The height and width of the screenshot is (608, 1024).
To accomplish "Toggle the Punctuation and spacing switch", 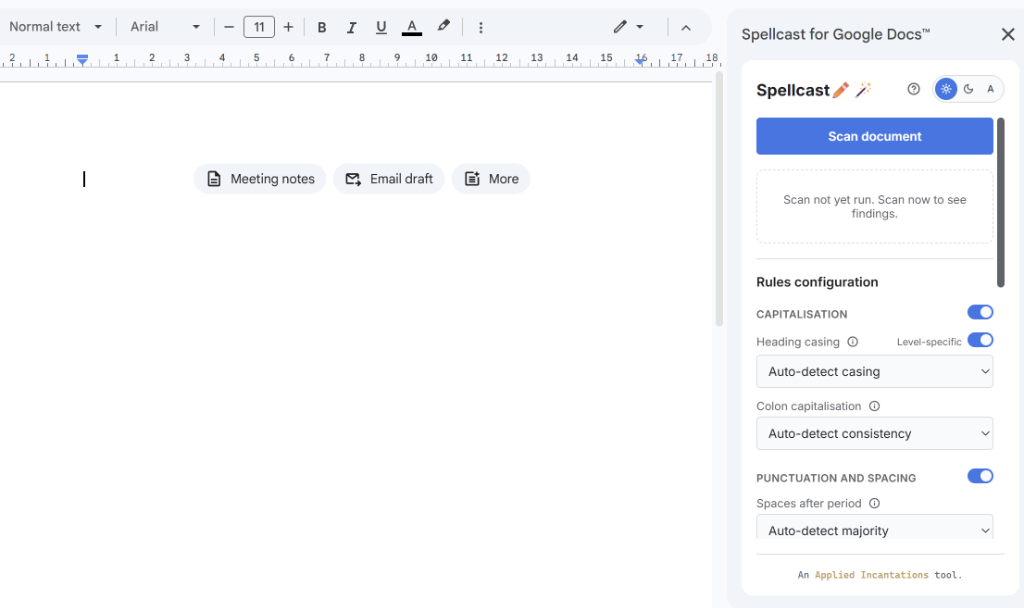I will pos(980,476).
